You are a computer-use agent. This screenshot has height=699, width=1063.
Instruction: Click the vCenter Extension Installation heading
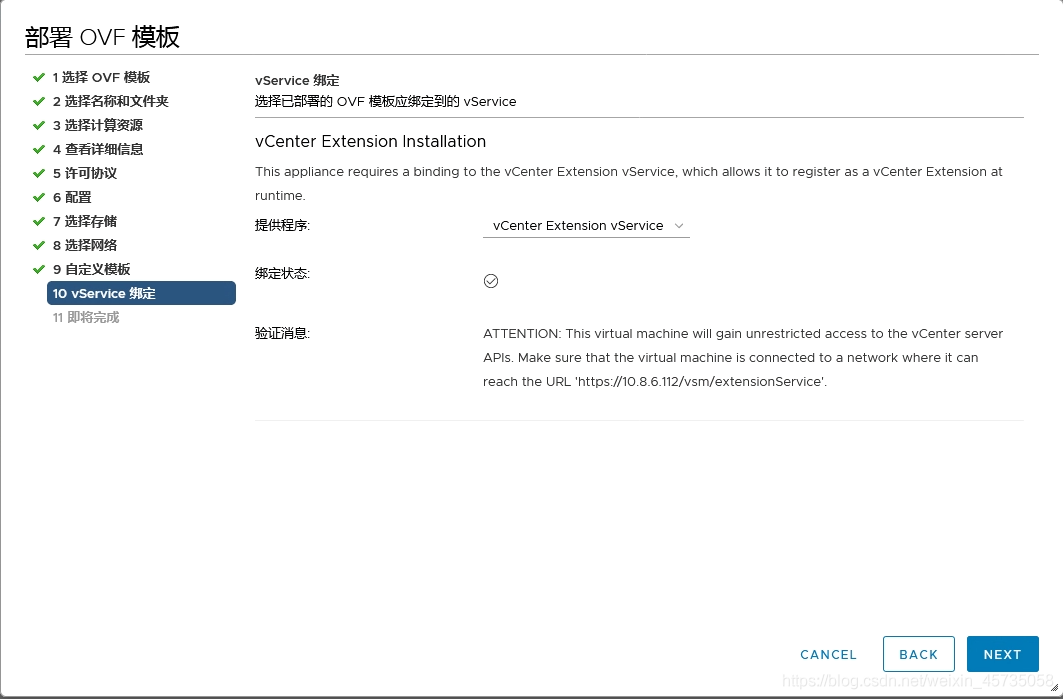[x=370, y=141]
